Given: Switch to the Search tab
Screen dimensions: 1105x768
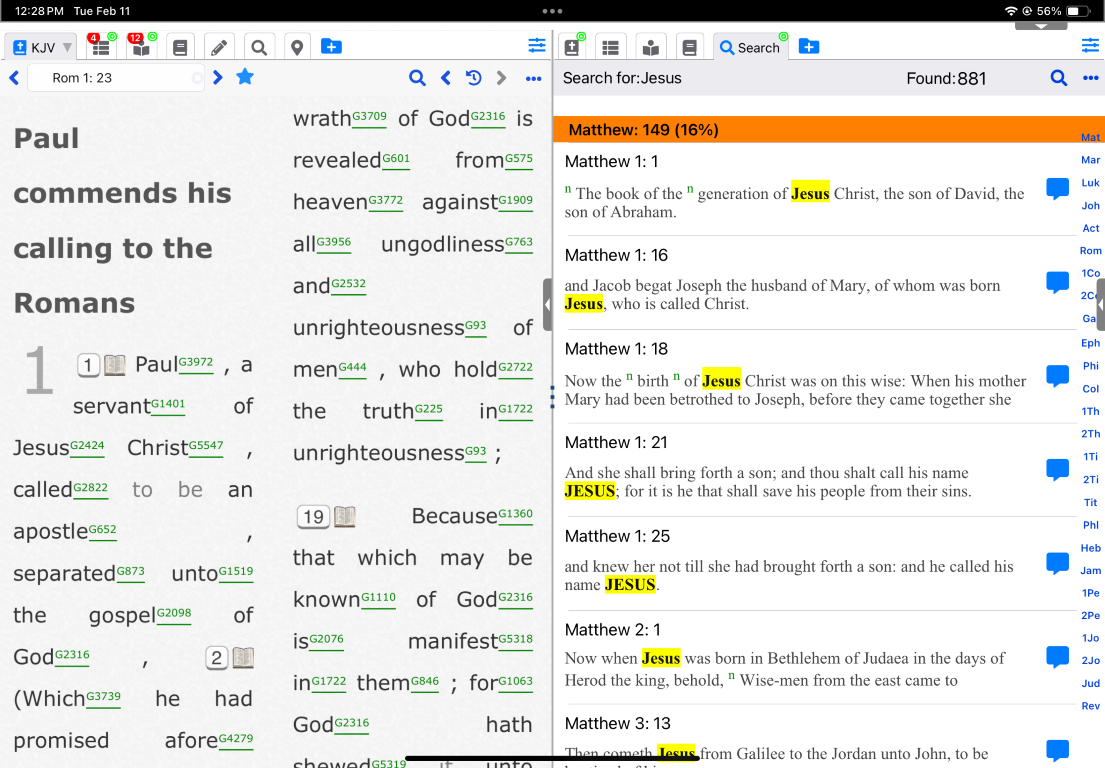Looking at the screenshot, I should [x=750, y=47].
